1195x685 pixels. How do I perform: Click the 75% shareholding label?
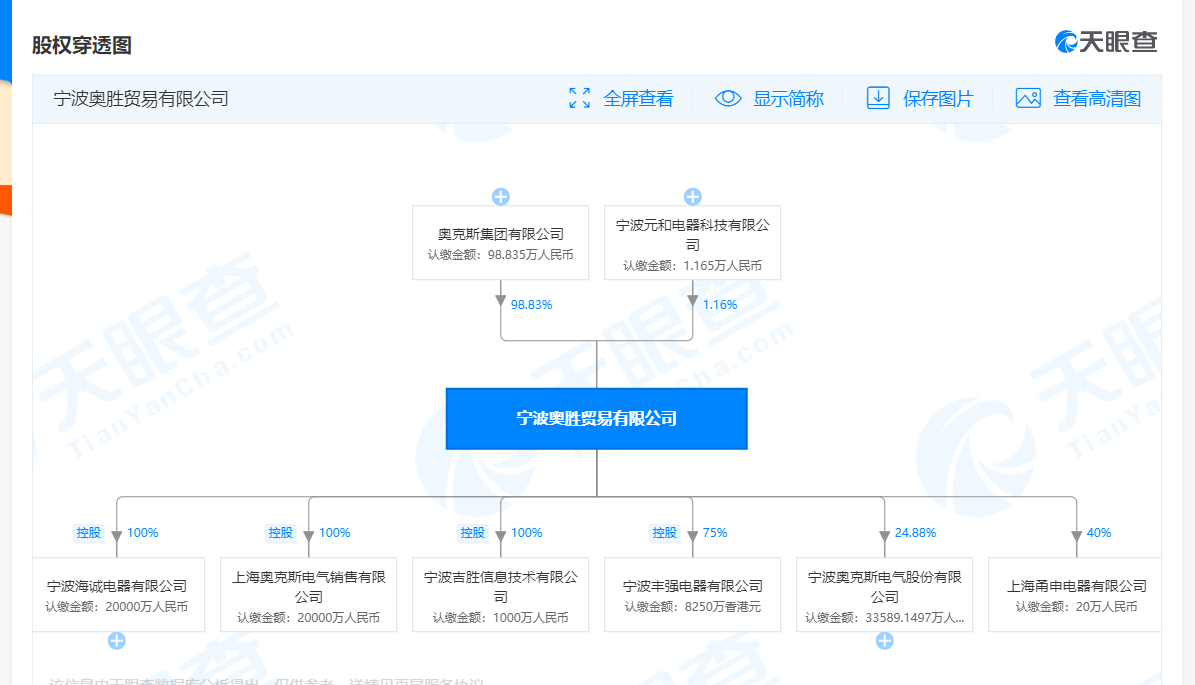tap(715, 533)
